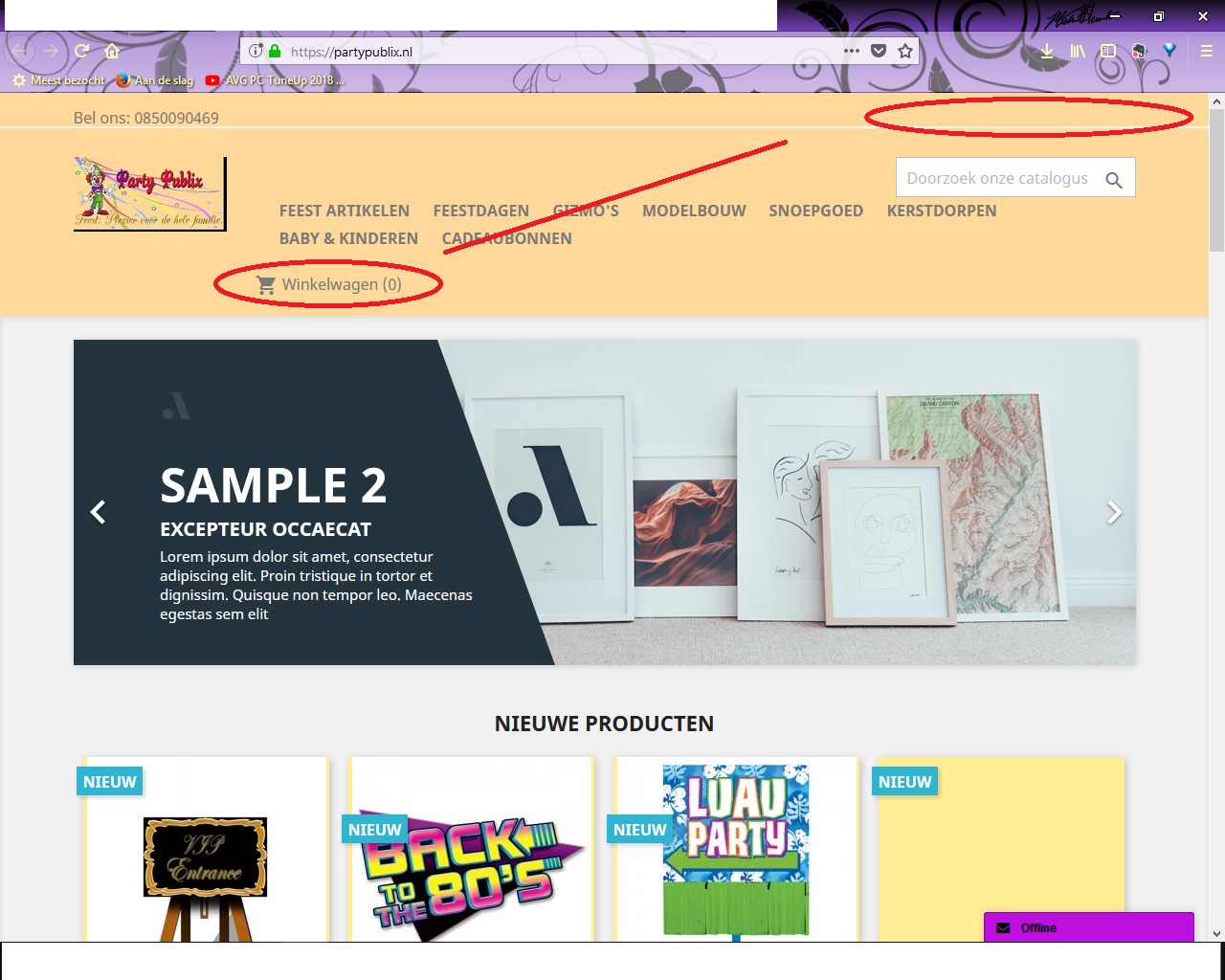Save the page to Pocket

pos(879,52)
